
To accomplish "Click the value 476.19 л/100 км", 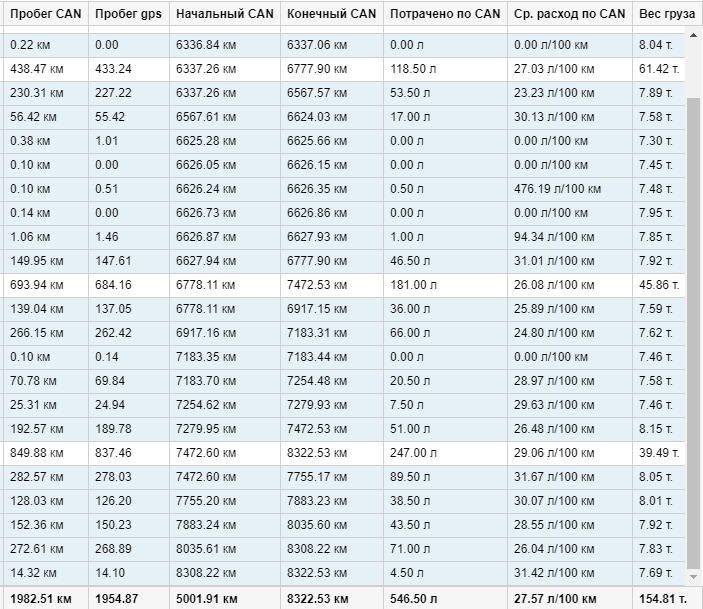I will pyautogui.click(x=557, y=189).
